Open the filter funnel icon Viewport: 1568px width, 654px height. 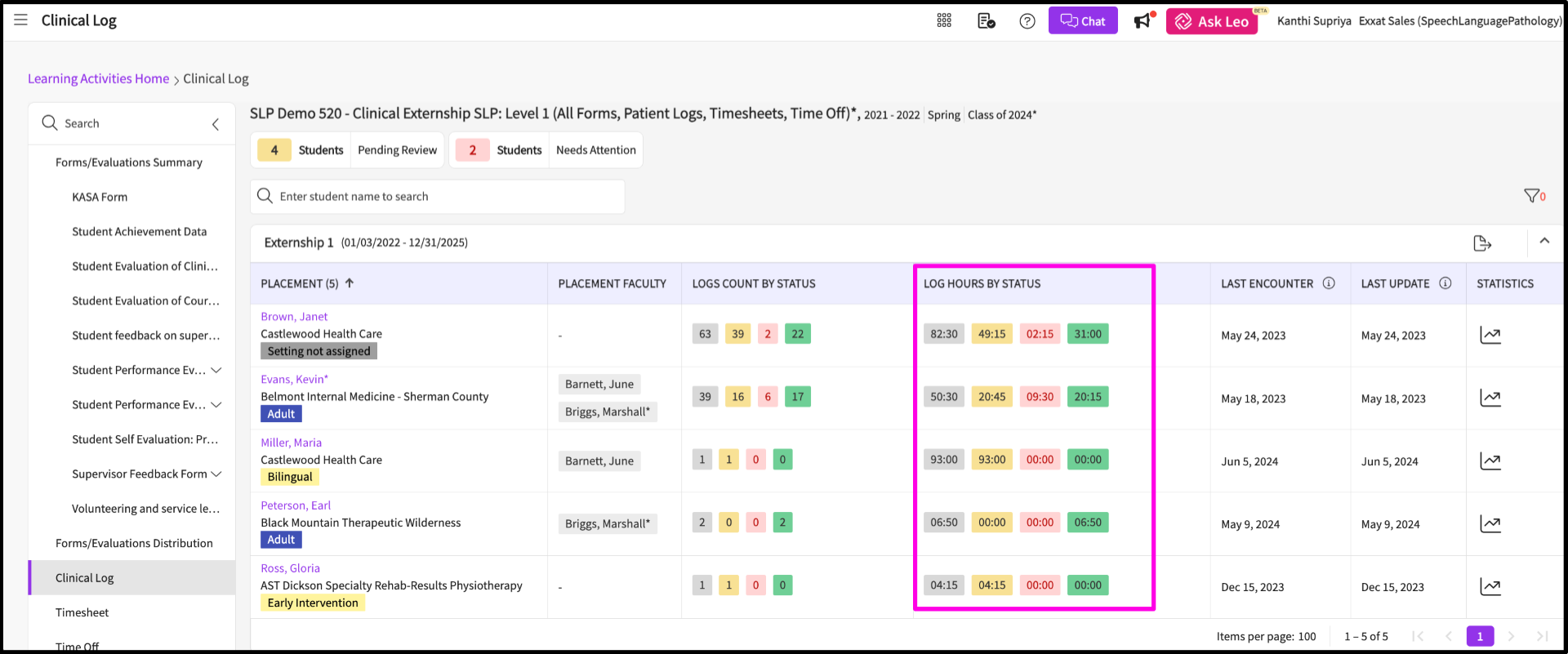coord(1532,196)
